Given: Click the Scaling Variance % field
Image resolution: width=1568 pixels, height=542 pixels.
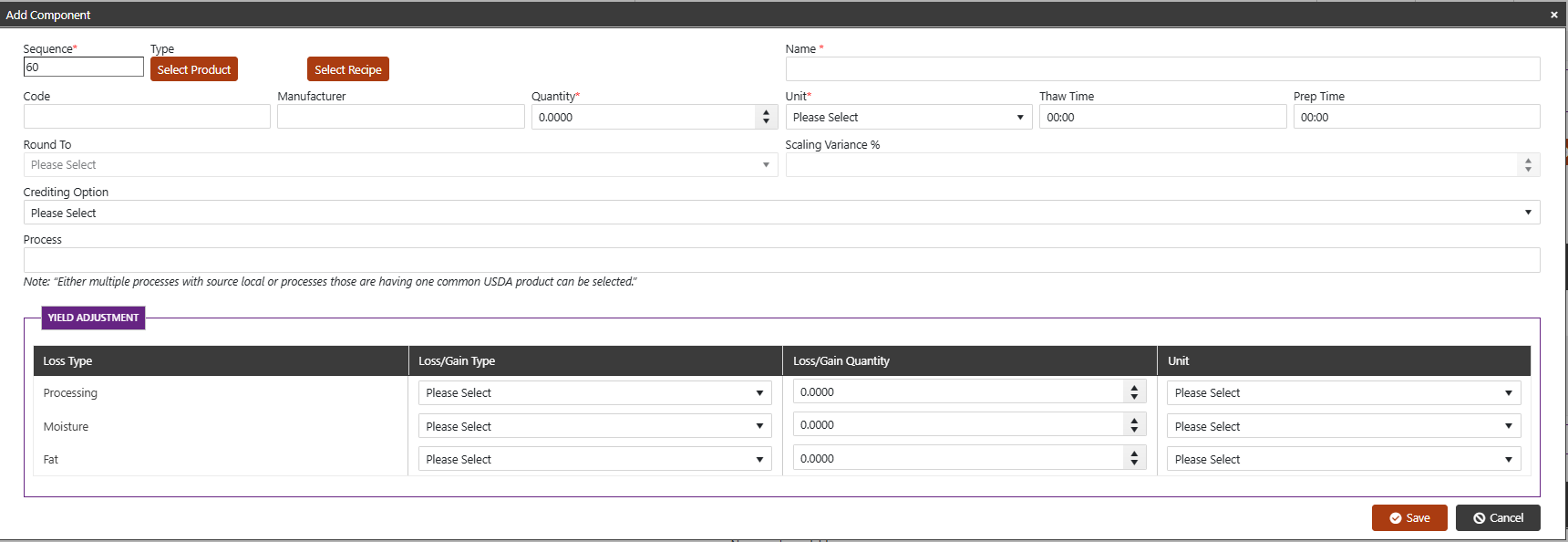Looking at the screenshot, I should pos(1151,164).
